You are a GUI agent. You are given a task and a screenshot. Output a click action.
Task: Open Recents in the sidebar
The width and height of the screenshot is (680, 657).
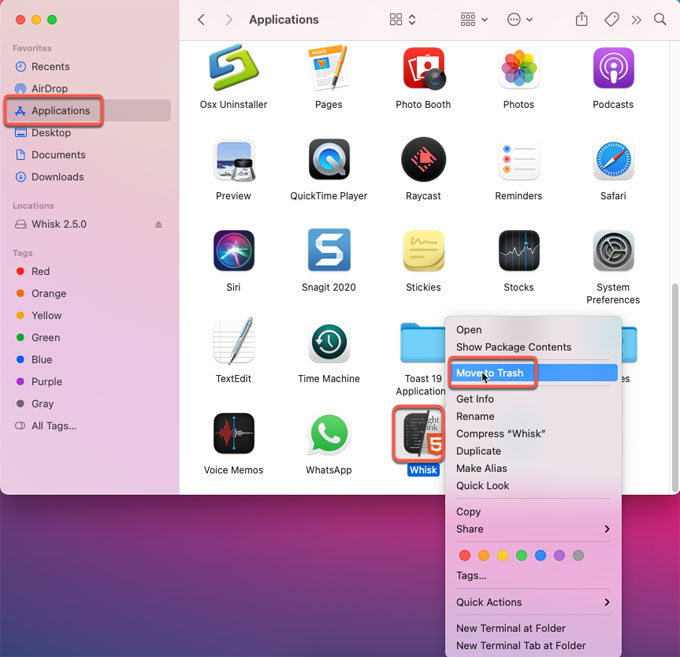point(89,66)
